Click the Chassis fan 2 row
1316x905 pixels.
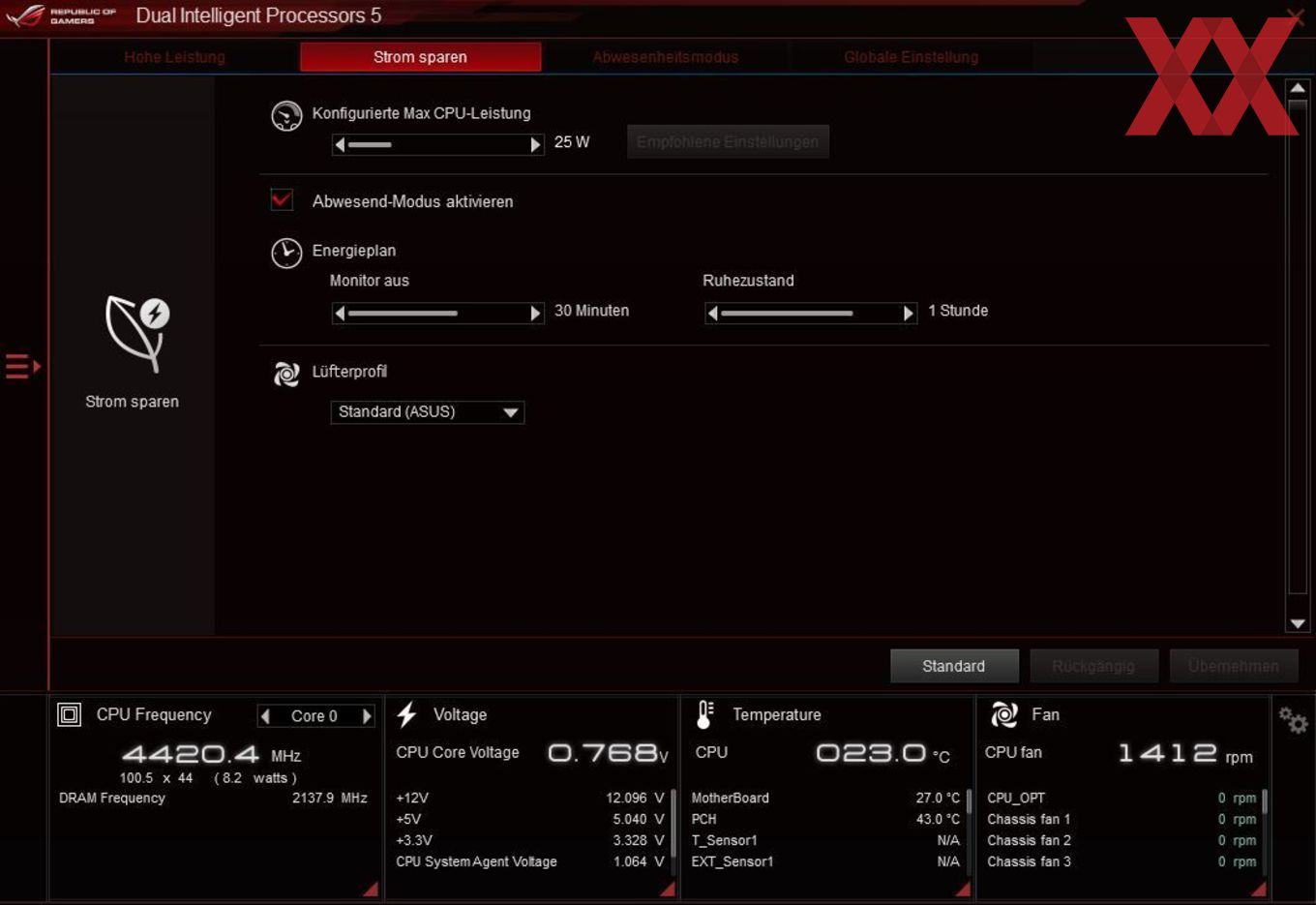pyautogui.click(x=1122, y=840)
